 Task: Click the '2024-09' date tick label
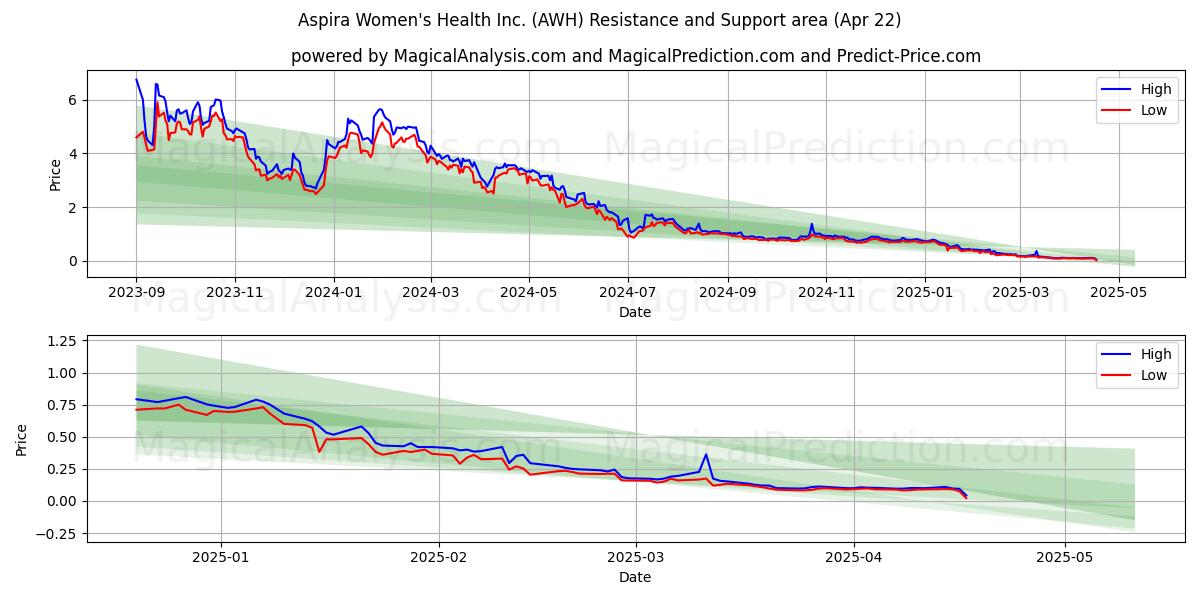727,293
